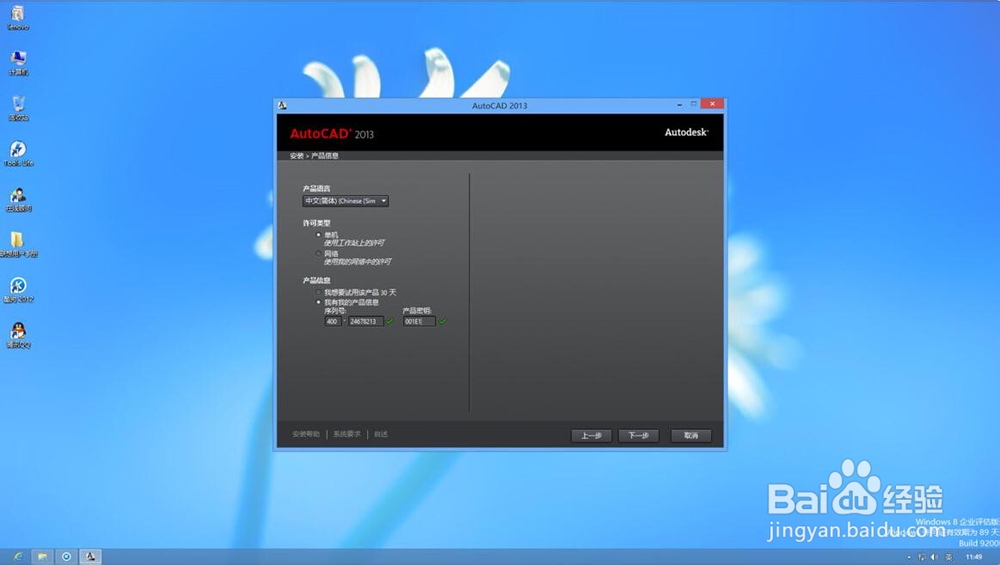Open the Recycle Bin desktop icon
Screen dimensions: 1000x565
pyautogui.click(x=18, y=108)
